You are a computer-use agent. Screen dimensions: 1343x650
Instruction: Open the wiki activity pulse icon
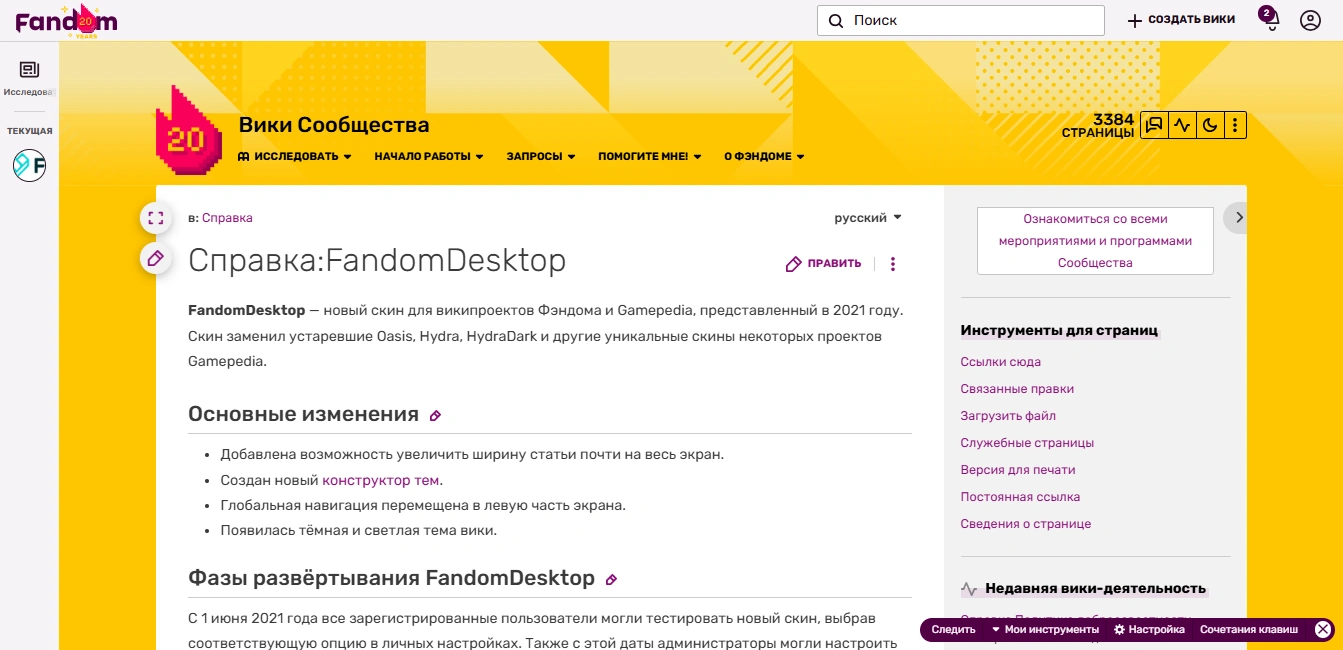pyautogui.click(x=1182, y=125)
